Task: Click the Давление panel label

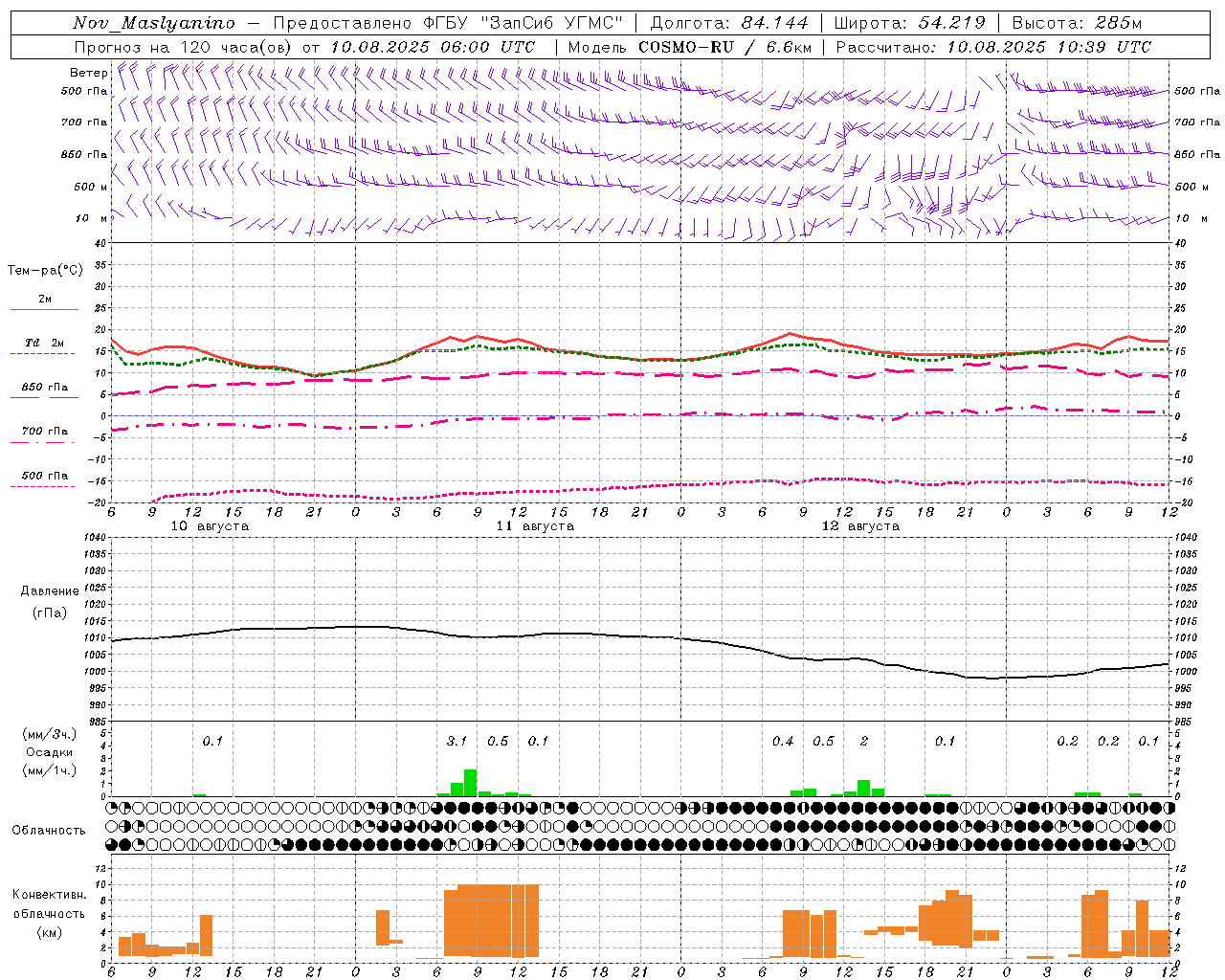Action: click(50, 590)
